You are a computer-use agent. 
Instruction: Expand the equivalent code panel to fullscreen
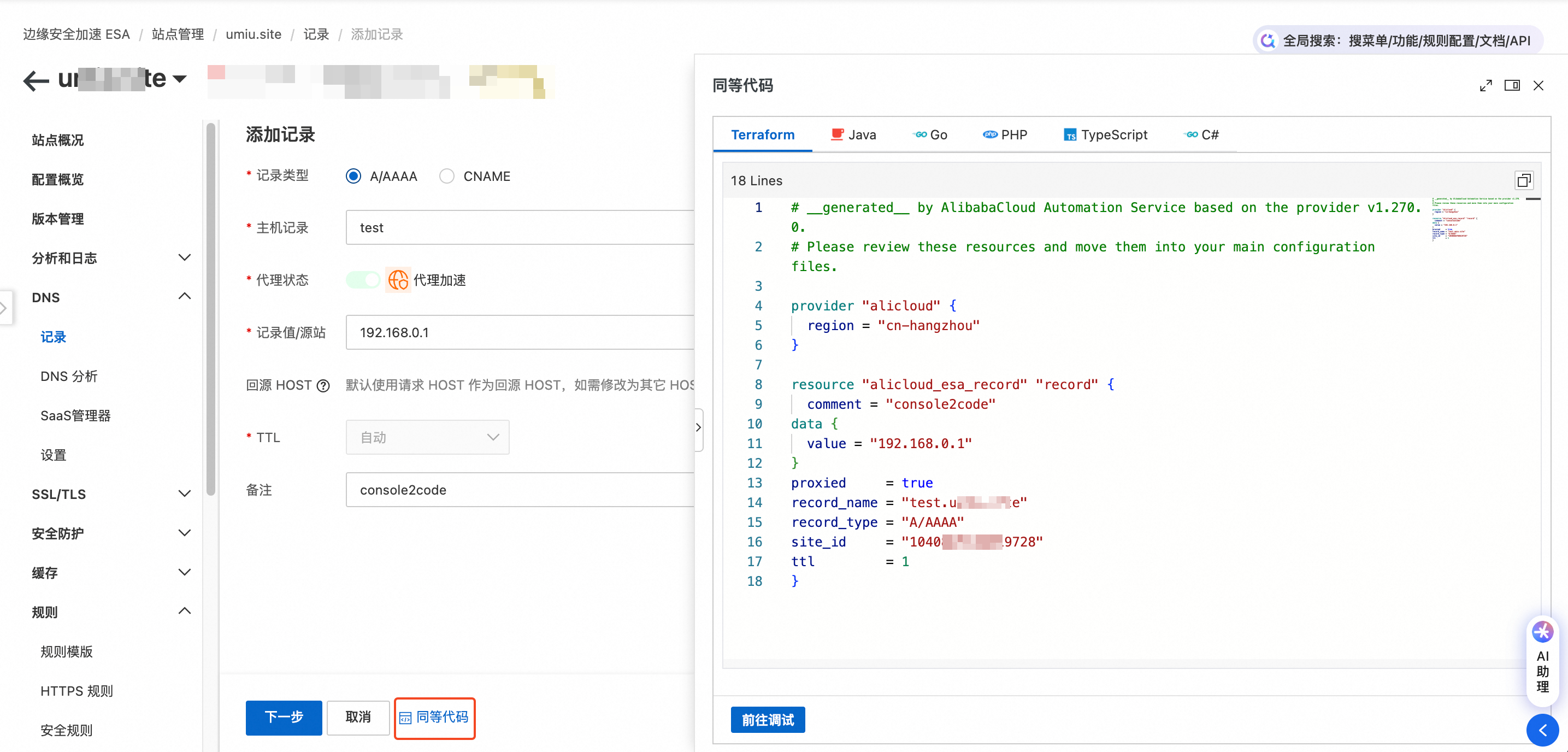(x=1485, y=86)
